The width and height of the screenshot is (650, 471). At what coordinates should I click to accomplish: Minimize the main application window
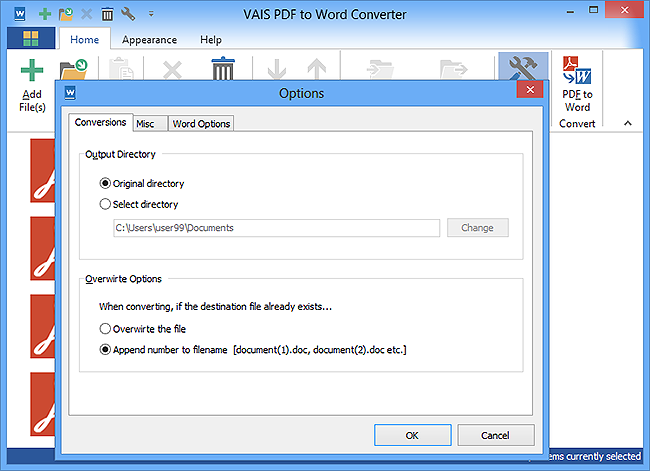(570, 11)
